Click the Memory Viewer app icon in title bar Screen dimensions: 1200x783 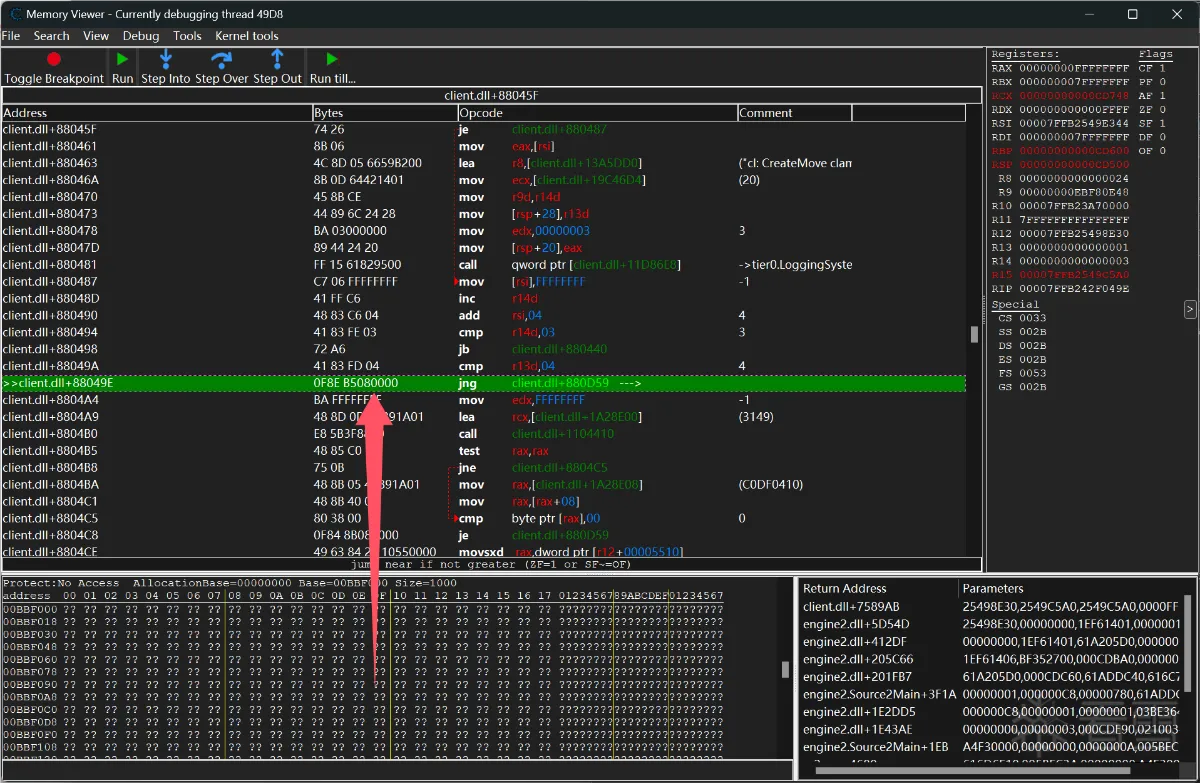coord(15,14)
